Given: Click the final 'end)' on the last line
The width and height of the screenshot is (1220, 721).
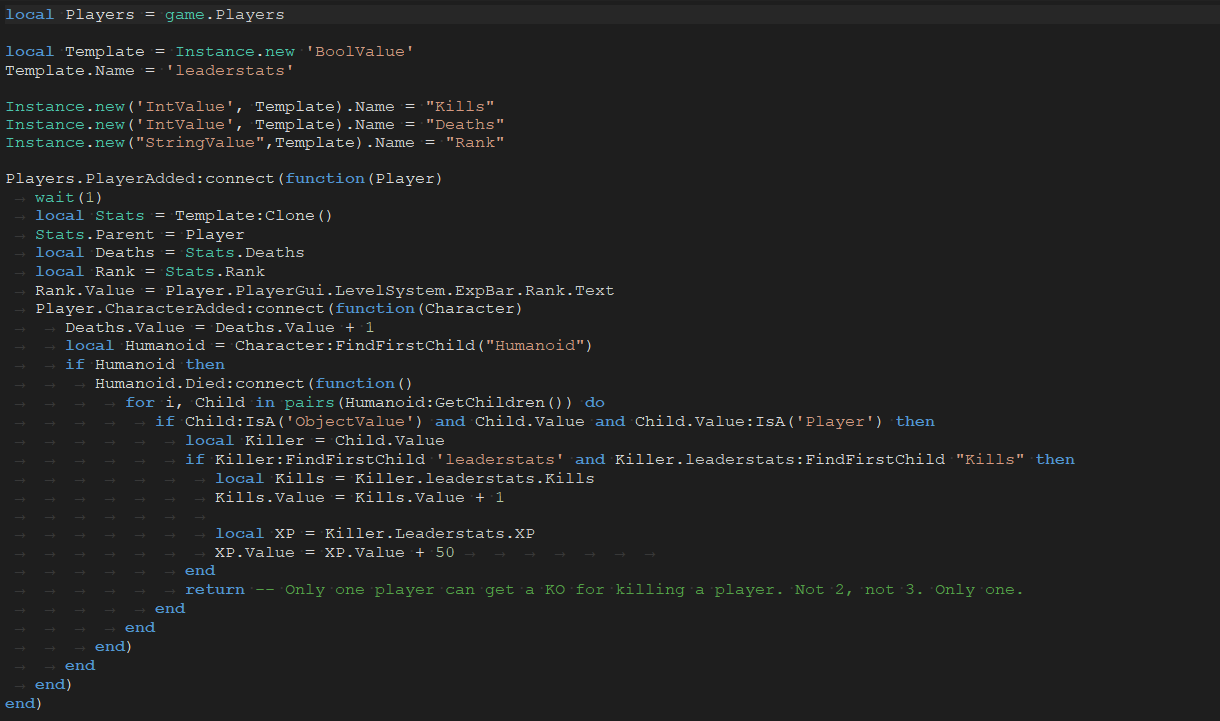Looking at the screenshot, I should [x=24, y=703].
